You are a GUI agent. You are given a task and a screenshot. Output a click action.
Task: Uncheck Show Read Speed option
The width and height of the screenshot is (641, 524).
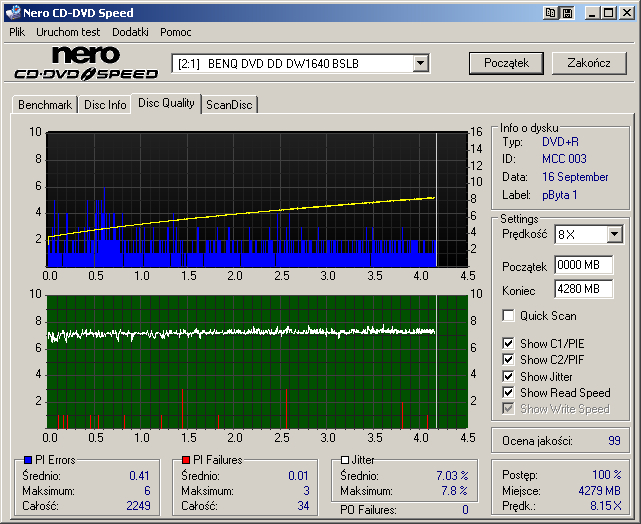tap(508, 392)
